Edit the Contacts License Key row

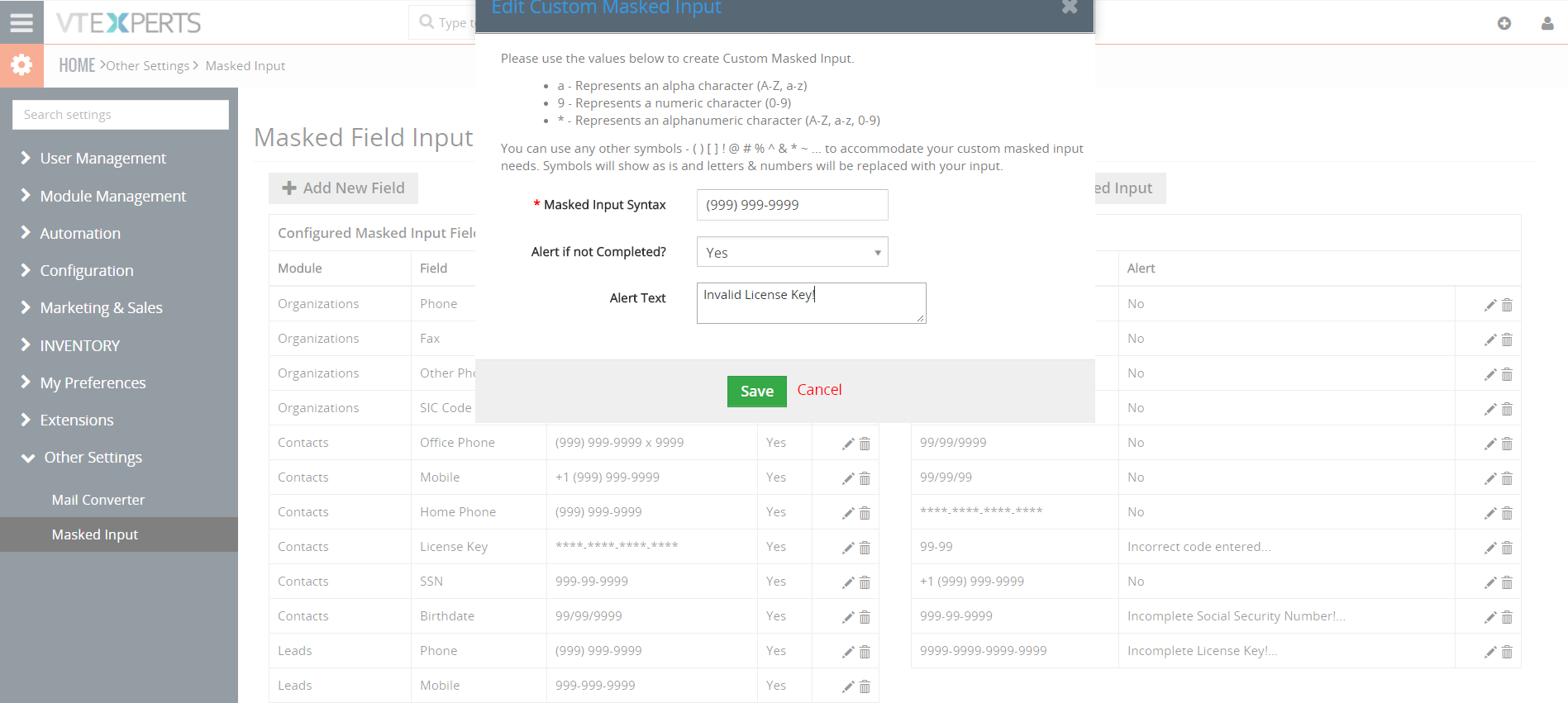tap(847, 548)
